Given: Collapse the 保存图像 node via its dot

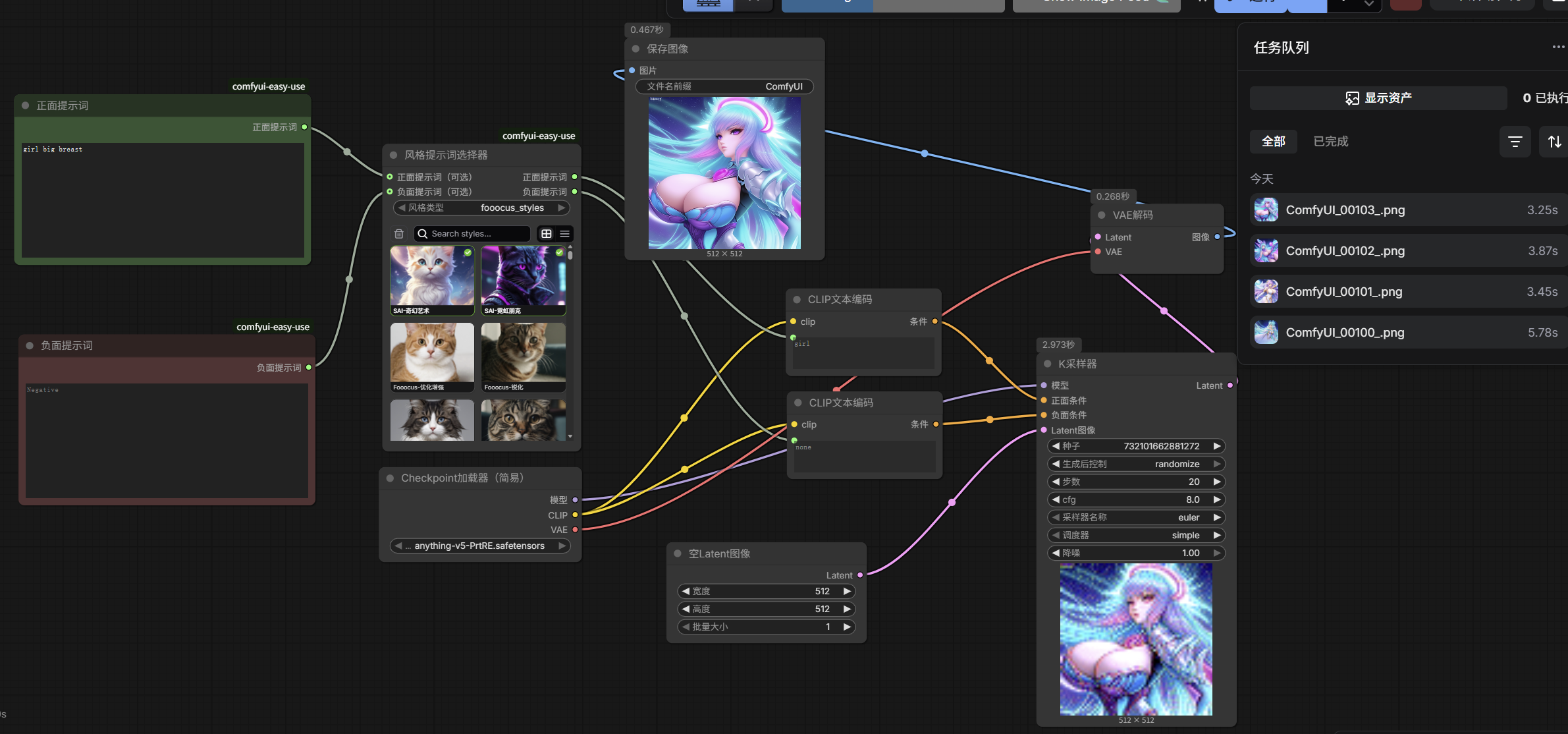Looking at the screenshot, I should coord(635,49).
